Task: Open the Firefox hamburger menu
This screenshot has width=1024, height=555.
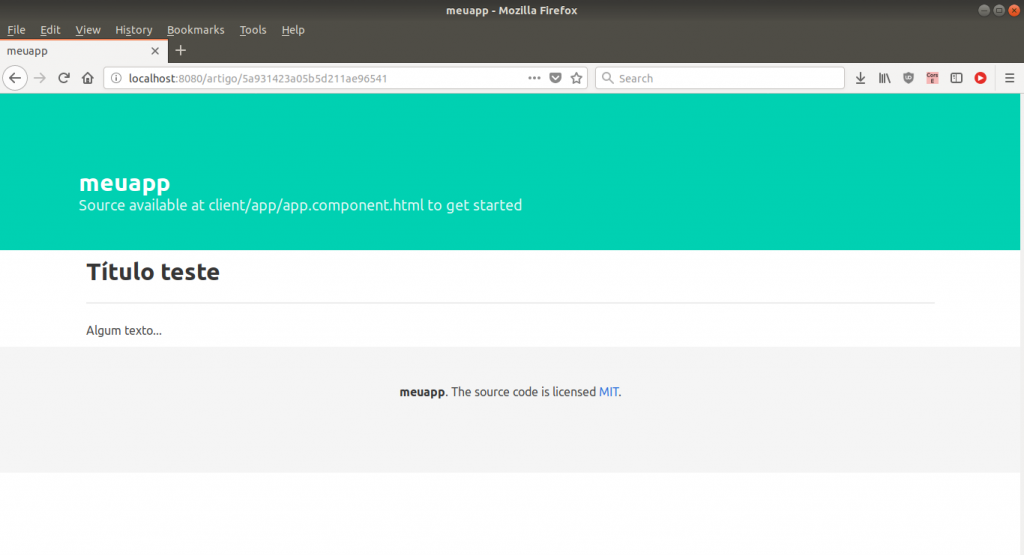Action: point(1009,78)
